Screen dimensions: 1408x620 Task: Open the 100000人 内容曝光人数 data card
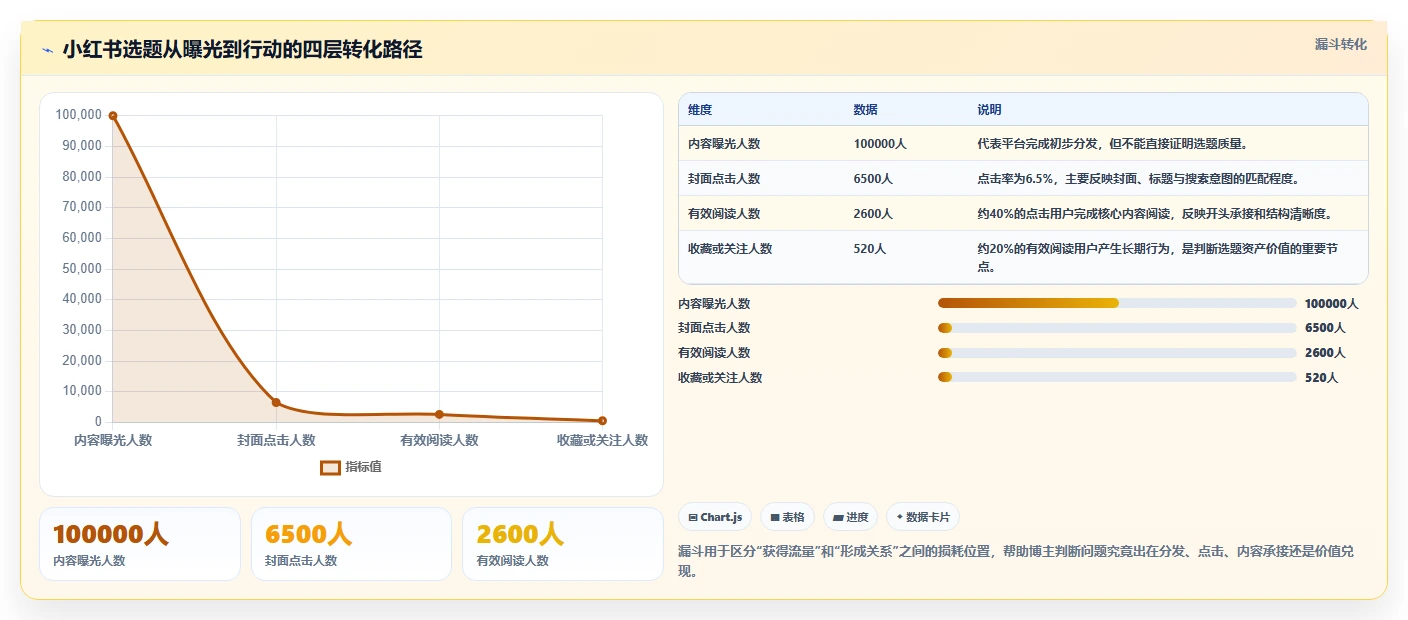point(140,544)
